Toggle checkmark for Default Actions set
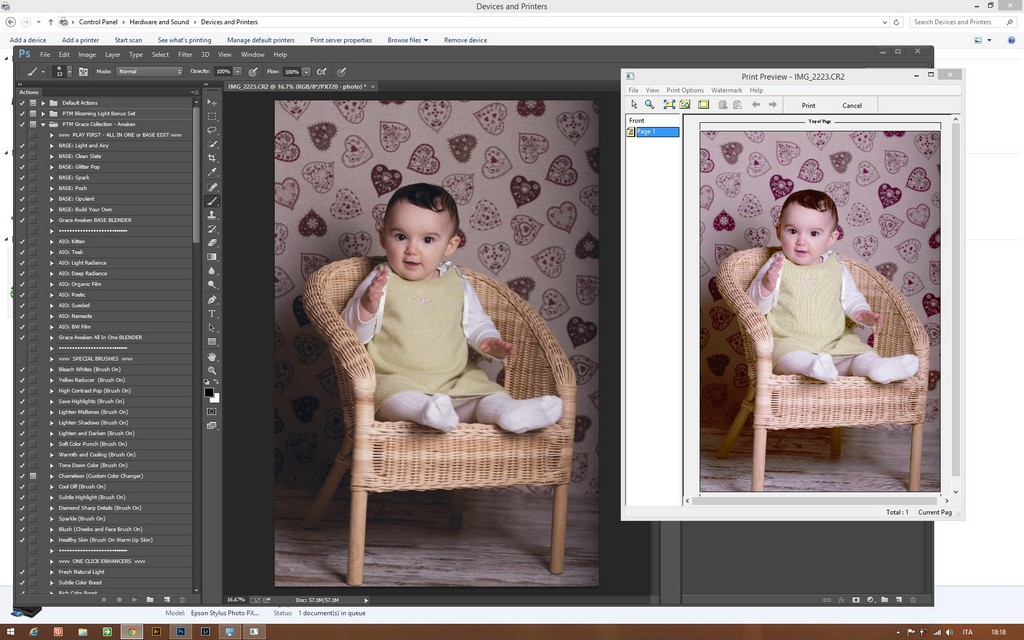Viewport: 1024px width, 640px height. pyautogui.click(x=22, y=103)
